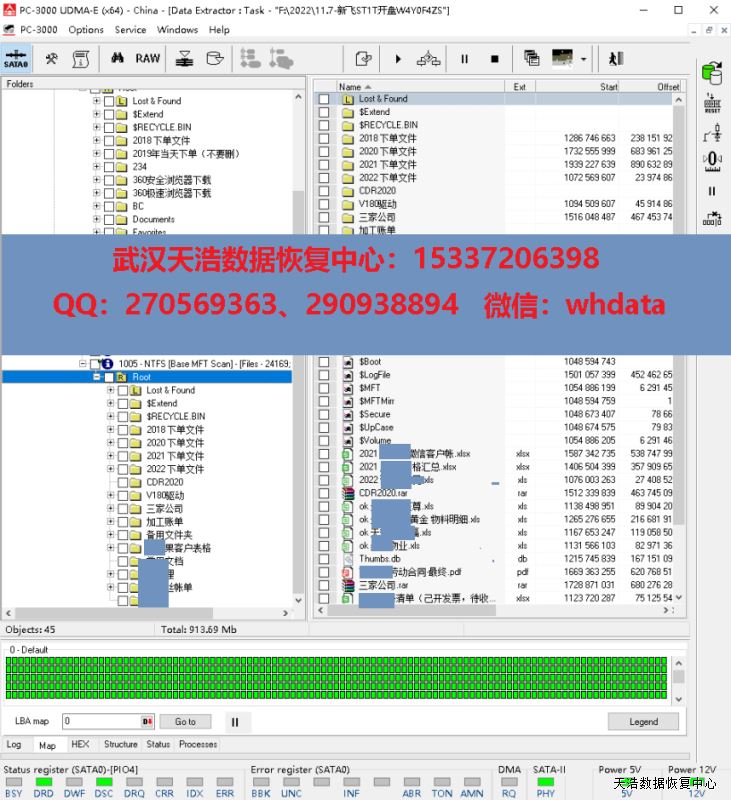This screenshot has width=731, height=800.
Task: Click the Play/start task toolbar icon
Action: point(398,59)
